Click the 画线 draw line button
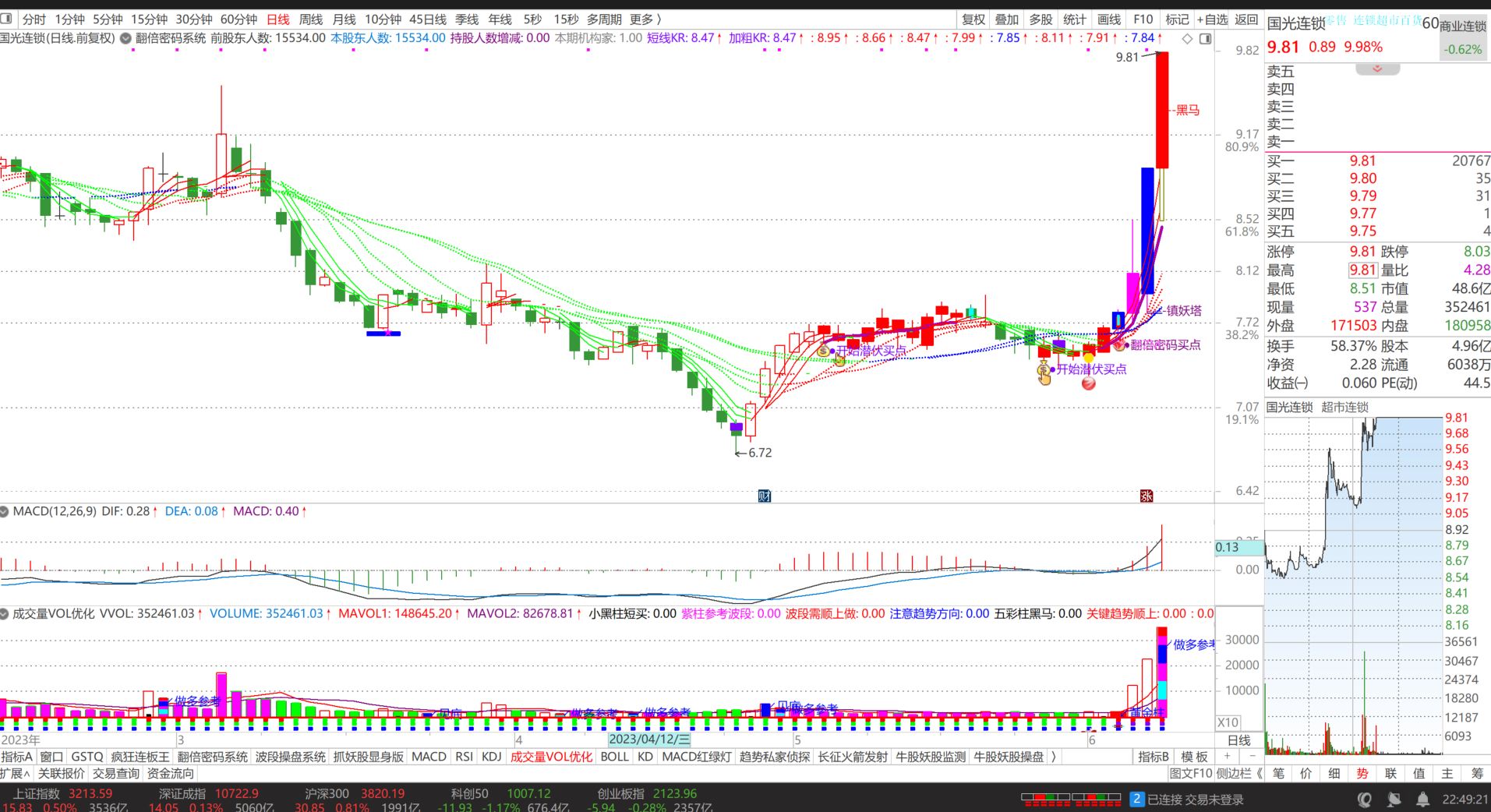1491x812 pixels. click(1108, 19)
